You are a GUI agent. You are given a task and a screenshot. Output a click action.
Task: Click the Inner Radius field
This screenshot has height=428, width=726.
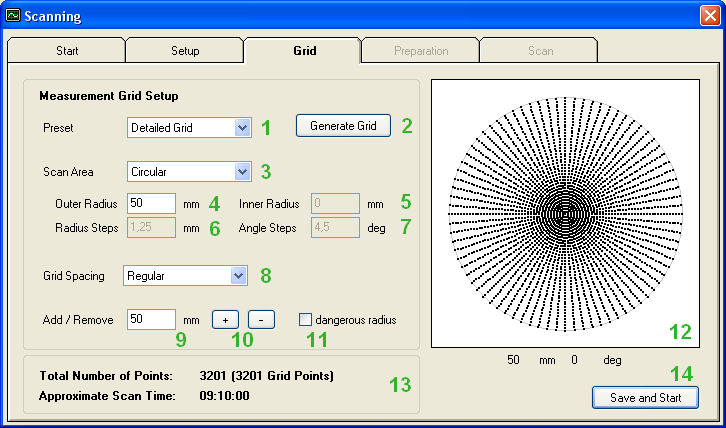[335, 203]
